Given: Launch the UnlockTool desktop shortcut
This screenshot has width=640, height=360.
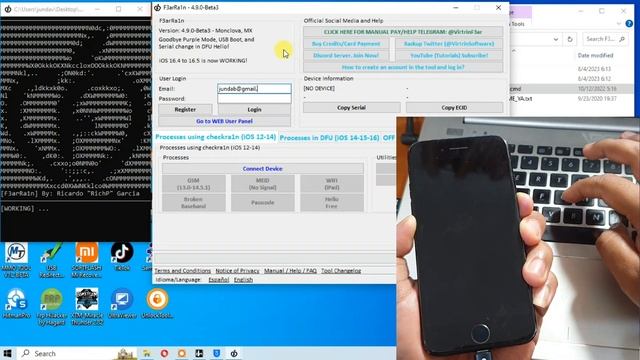Looking at the screenshot, I should click(157, 304).
